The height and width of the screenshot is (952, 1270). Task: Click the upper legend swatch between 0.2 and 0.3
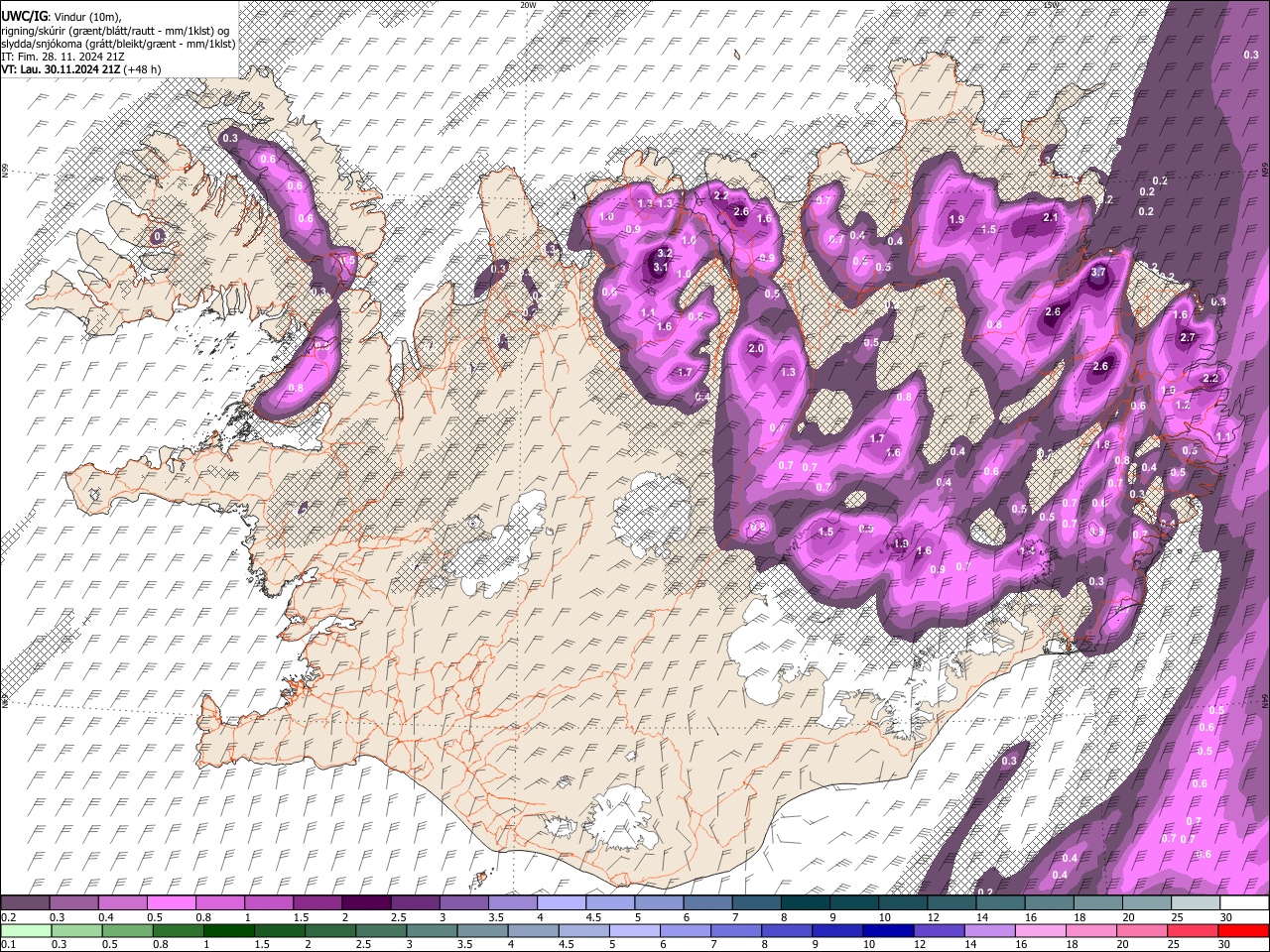[x=25, y=903]
